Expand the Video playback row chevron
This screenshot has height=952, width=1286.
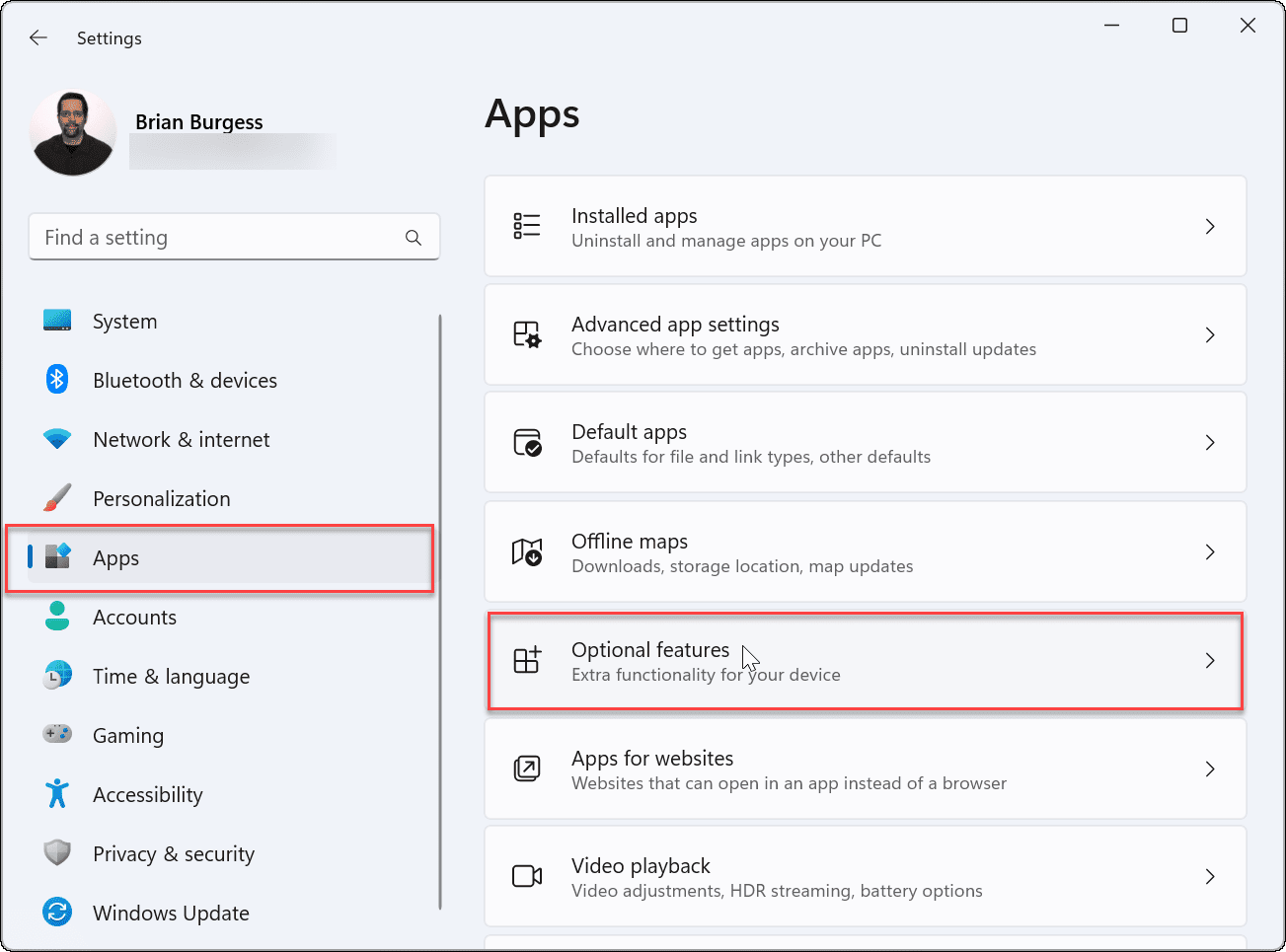[1210, 876]
